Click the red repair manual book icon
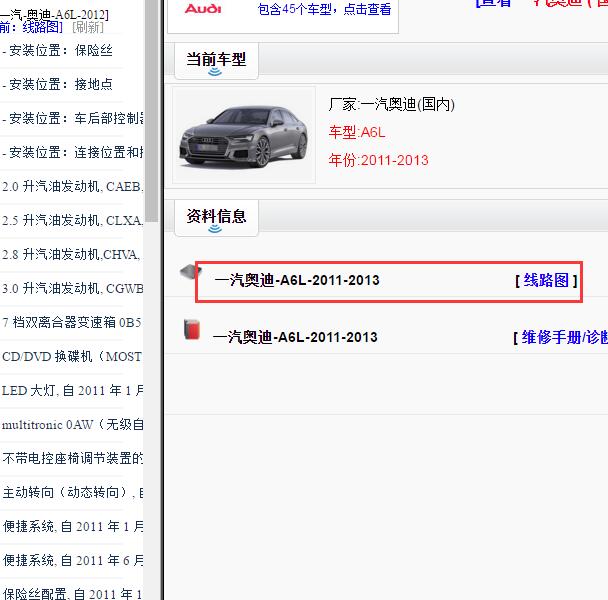 coord(192,330)
